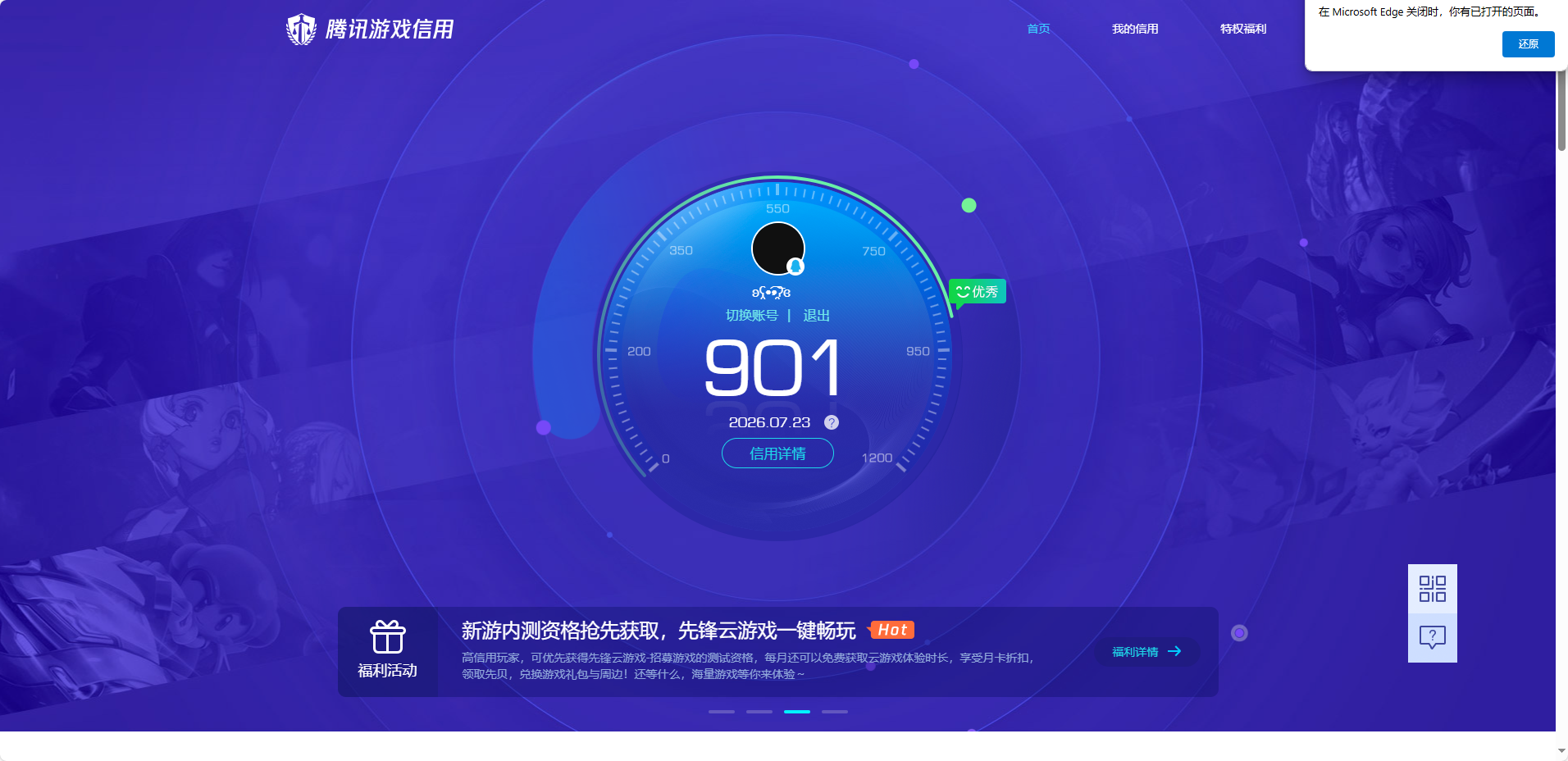Select the fourth carousel indicator dash
Viewport: 1568px width, 761px height.
(835, 712)
